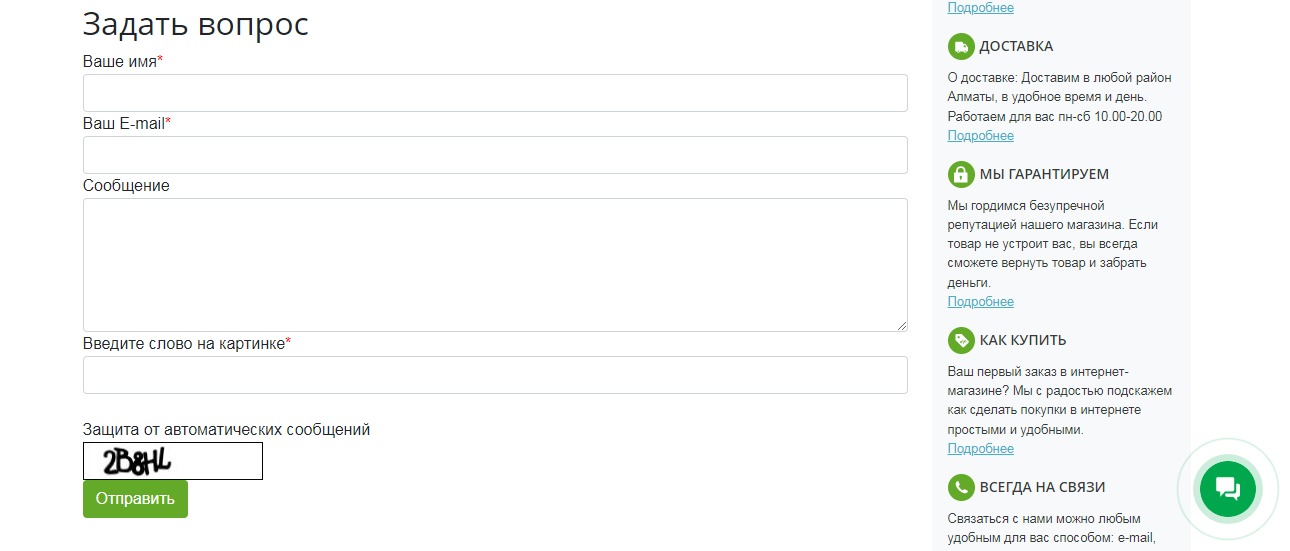Open Подробнее link under ДОСТАВКА
This screenshot has width=1290, height=551.
click(980, 136)
